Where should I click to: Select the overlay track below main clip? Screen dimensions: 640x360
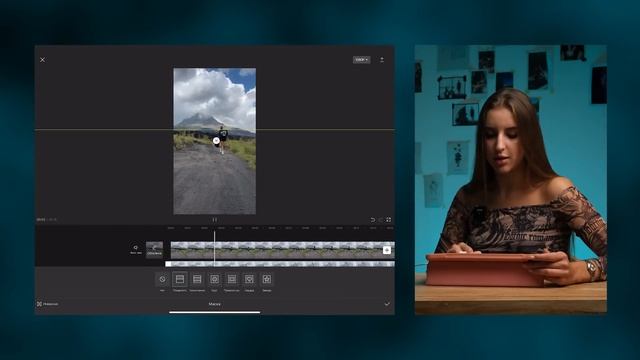pyautogui.click(x=280, y=264)
